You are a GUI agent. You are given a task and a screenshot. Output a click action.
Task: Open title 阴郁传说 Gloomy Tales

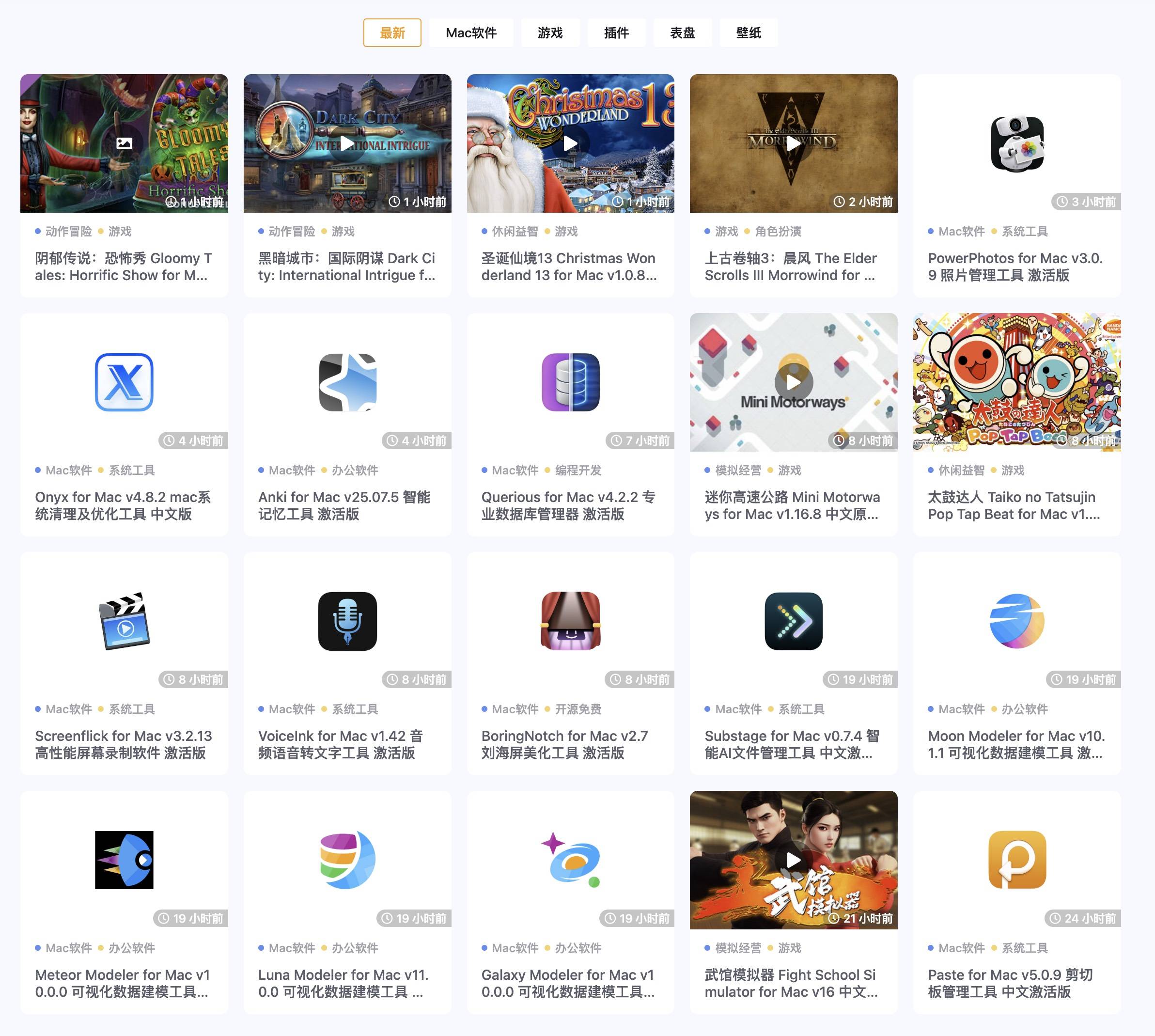(x=124, y=267)
